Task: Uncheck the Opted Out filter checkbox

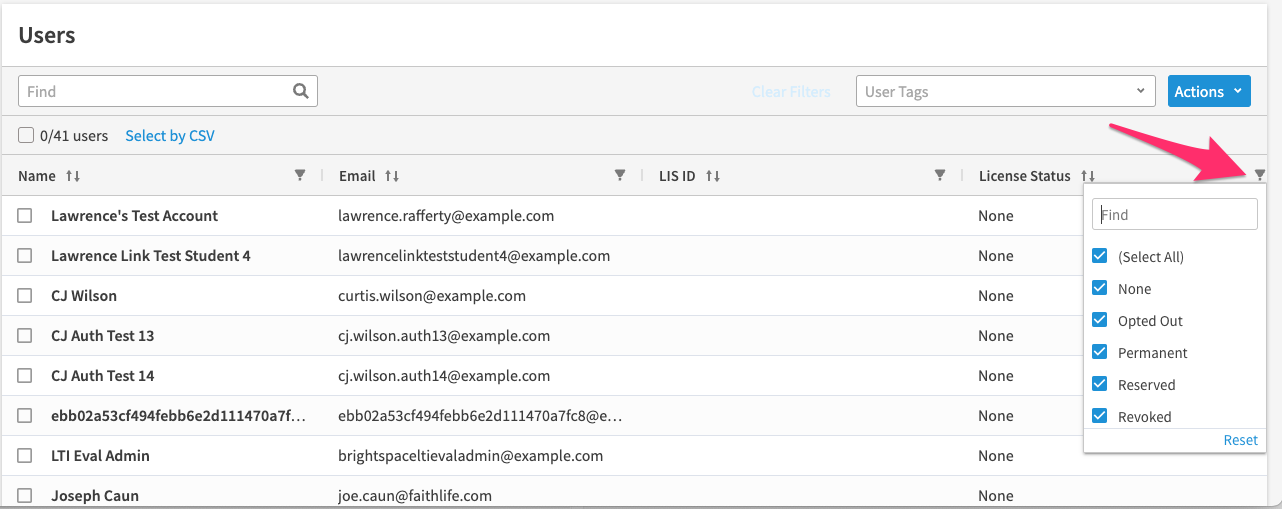Action: tap(1100, 320)
